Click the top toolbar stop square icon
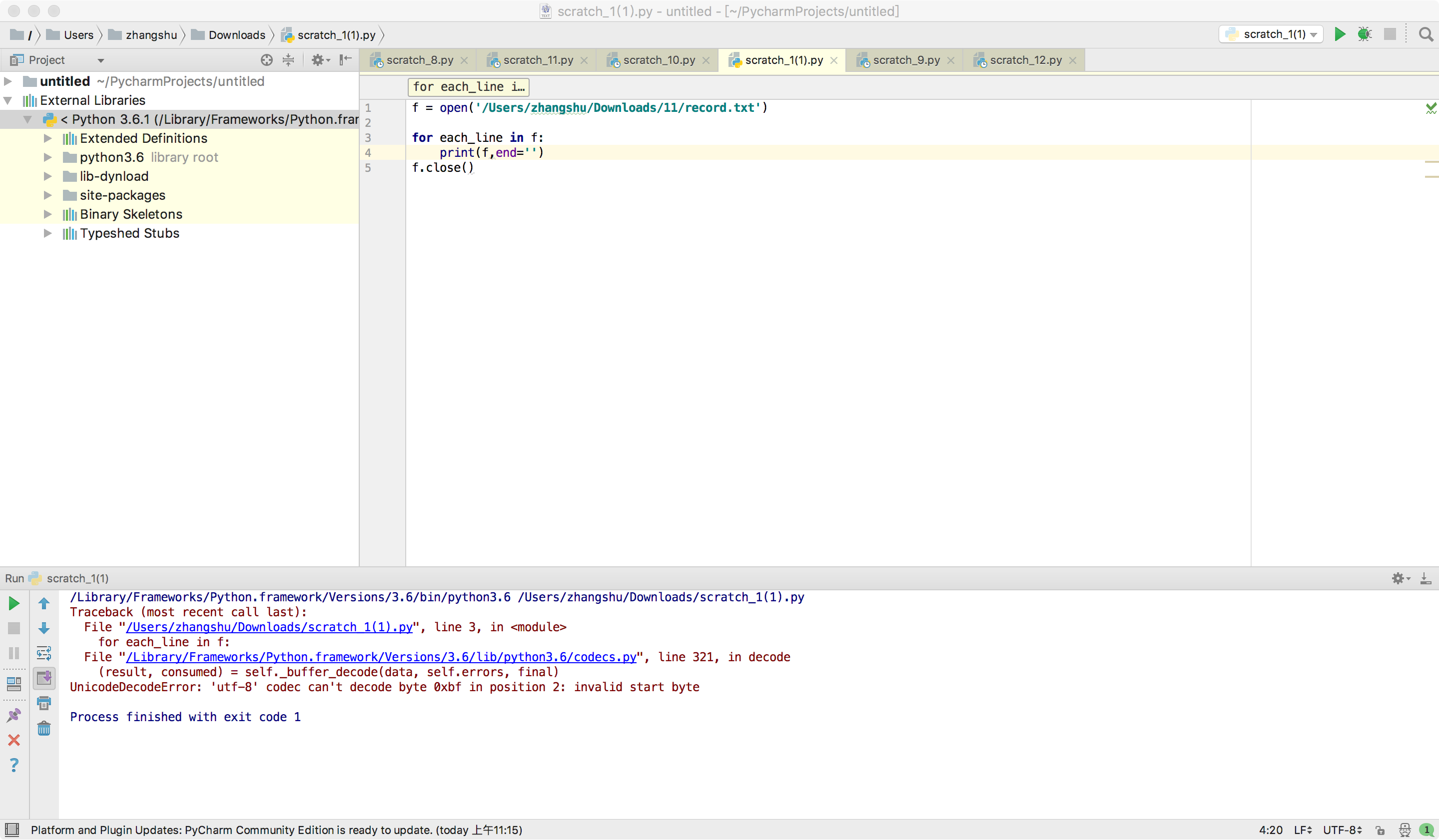Viewport: 1439px width, 840px height. coord(1390,34)
